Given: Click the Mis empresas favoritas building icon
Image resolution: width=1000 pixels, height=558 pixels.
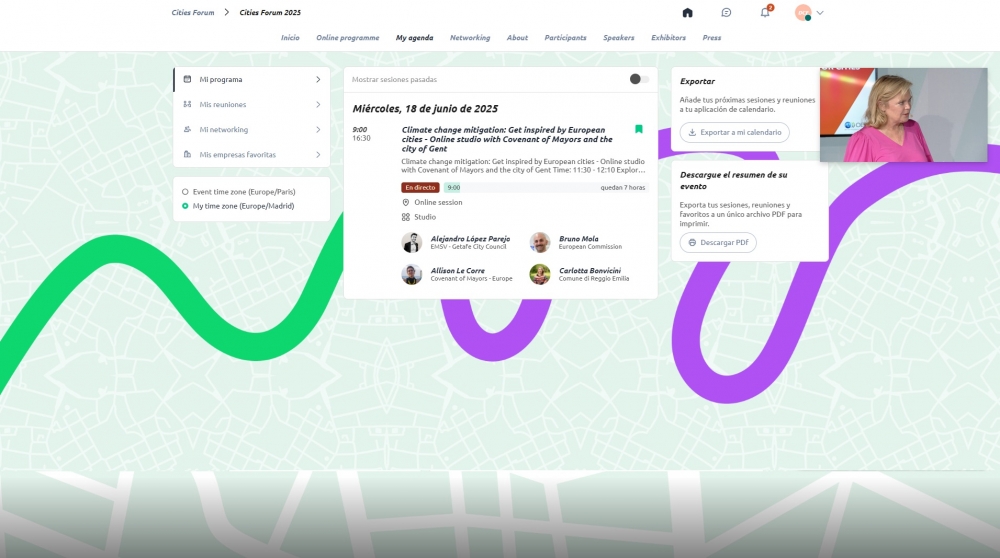Looking at the screenshot, I should click(187, 154).
